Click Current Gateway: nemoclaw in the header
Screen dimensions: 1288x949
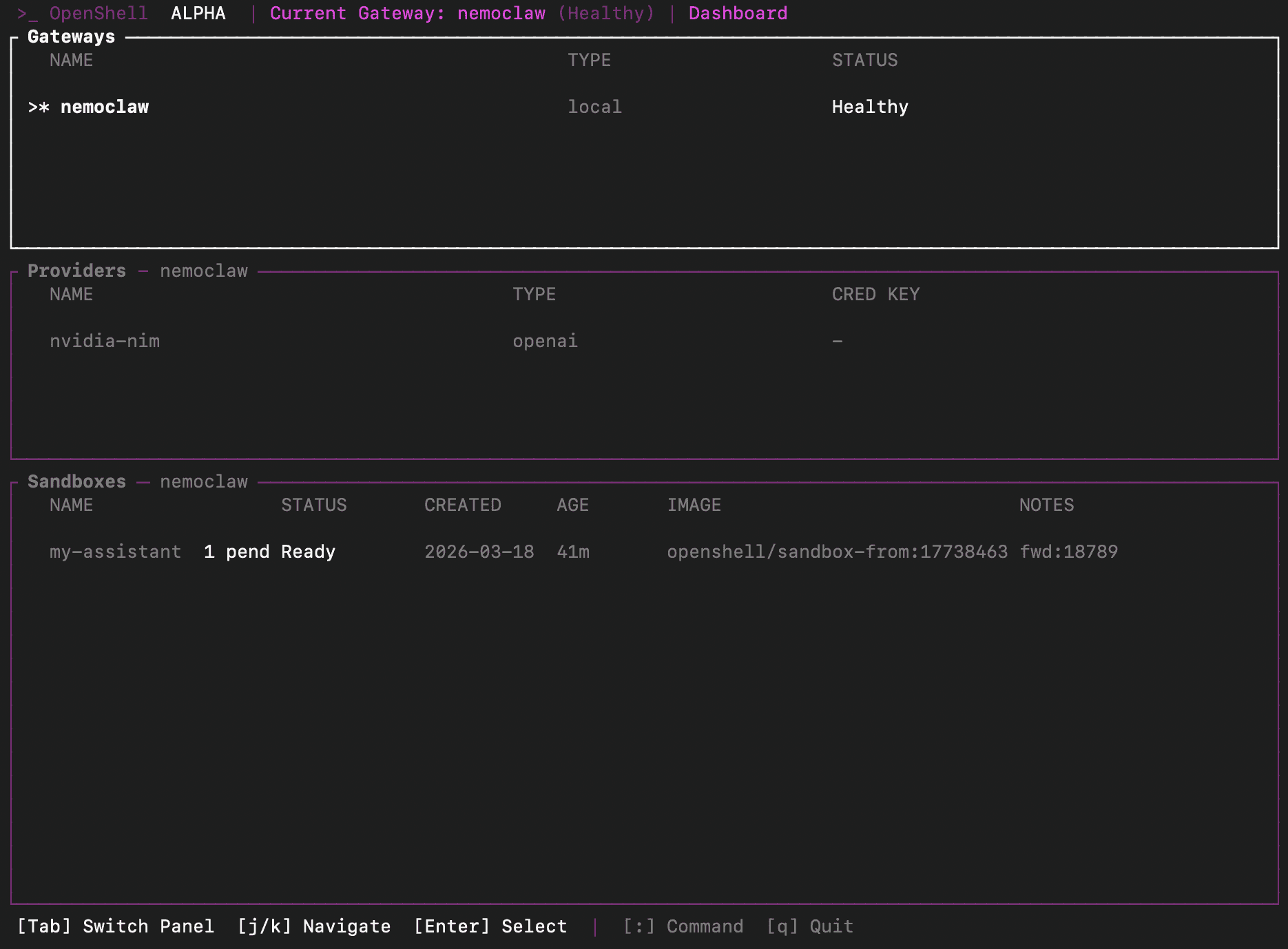406,13
